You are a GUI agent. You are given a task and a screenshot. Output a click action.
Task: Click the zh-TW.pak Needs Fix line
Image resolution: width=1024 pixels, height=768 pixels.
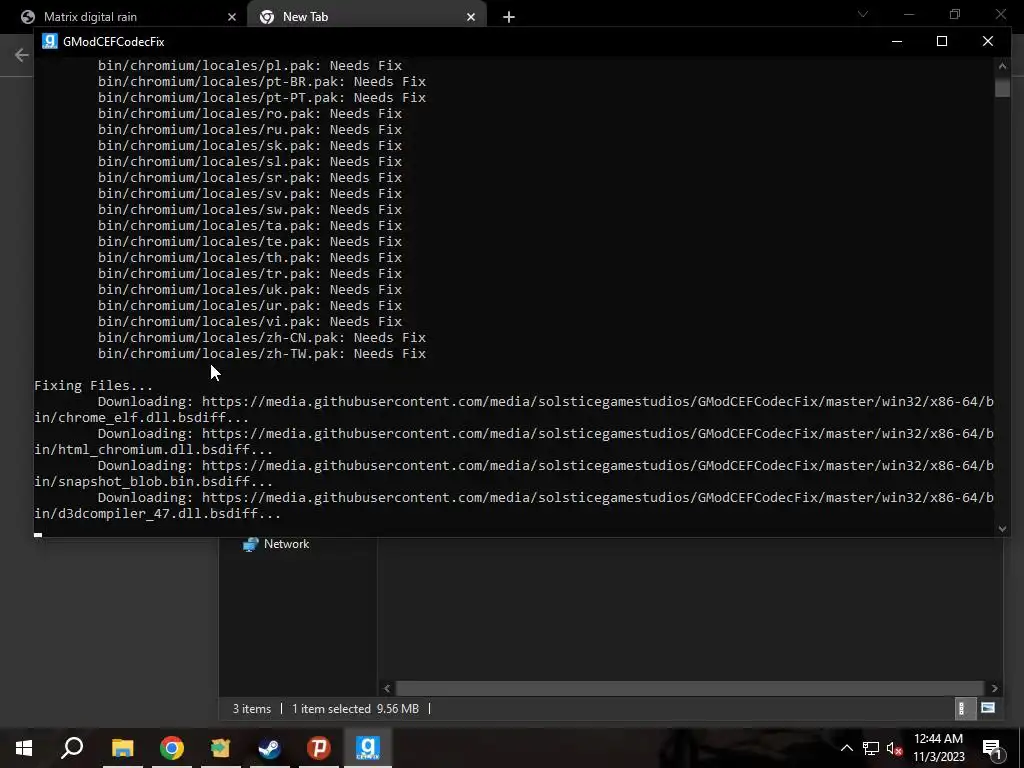(262, 353)
